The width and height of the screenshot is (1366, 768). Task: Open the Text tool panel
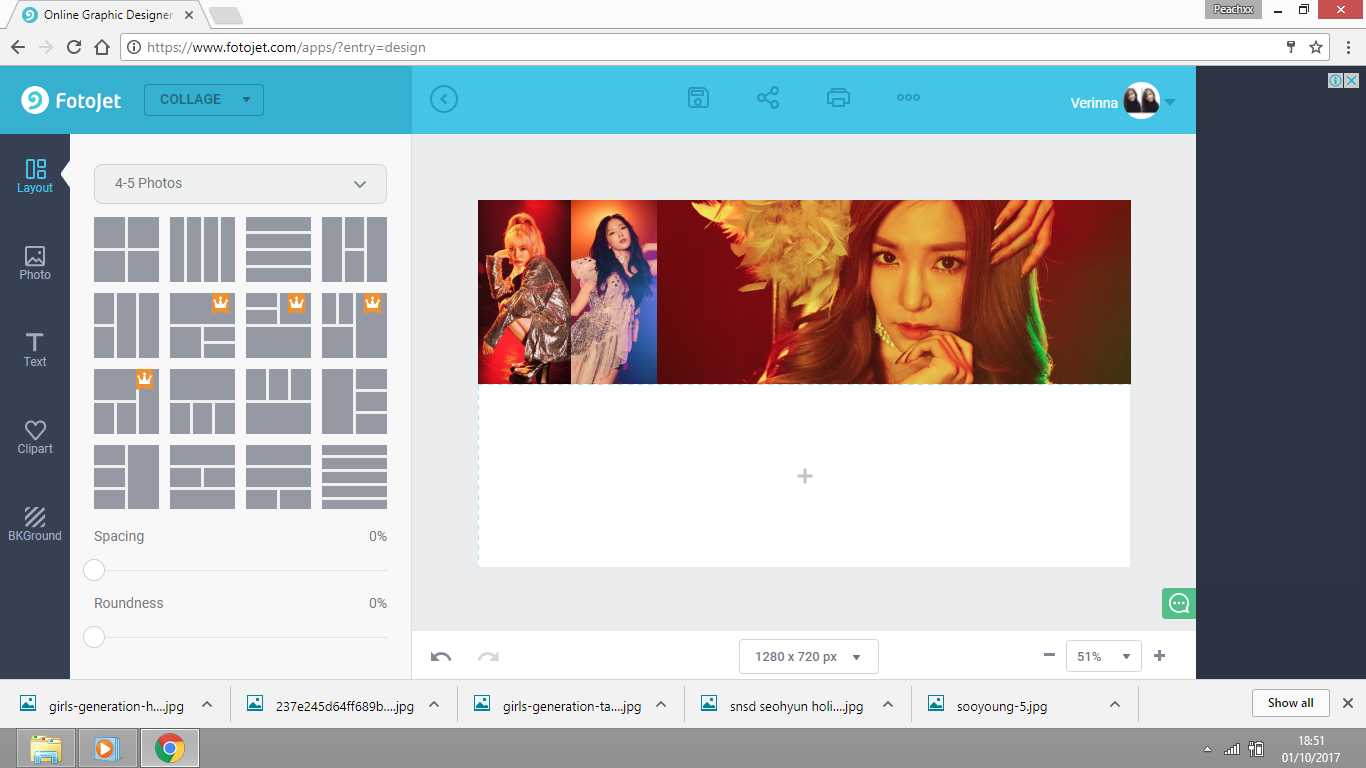pos(35,349)
